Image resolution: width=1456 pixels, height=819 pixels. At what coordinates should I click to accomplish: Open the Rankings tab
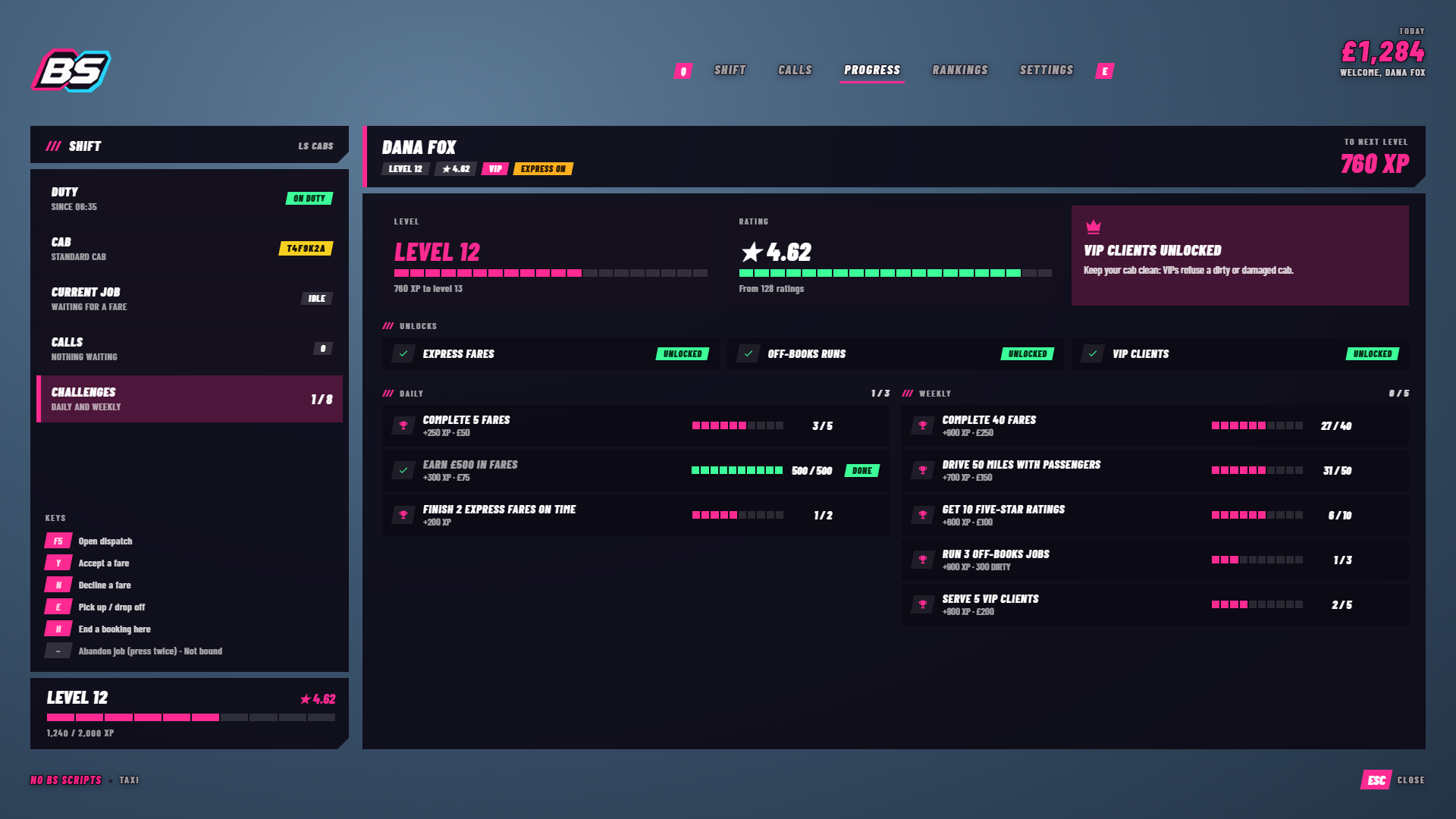click(960, 71)
